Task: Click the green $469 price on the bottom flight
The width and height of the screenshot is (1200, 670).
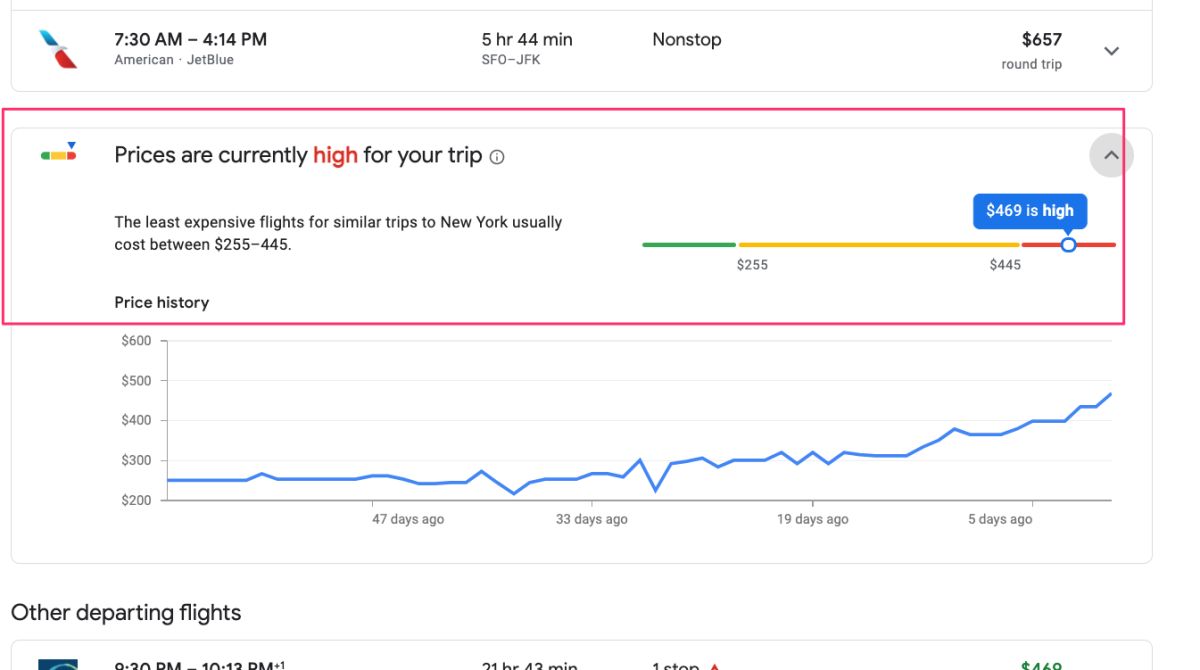Action: pos(1041,664)
